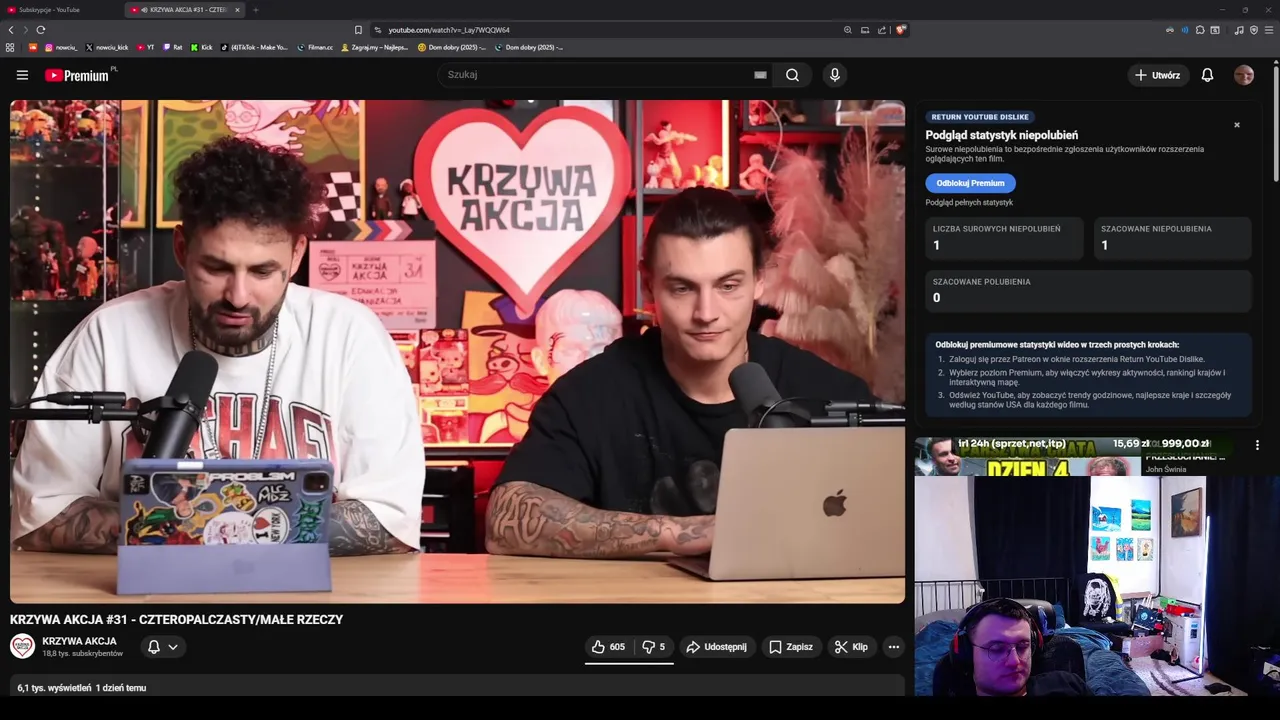Open more actions three-dot menu under video
Viewport: 1280px width, 720px height.
[x=894, y=647]
